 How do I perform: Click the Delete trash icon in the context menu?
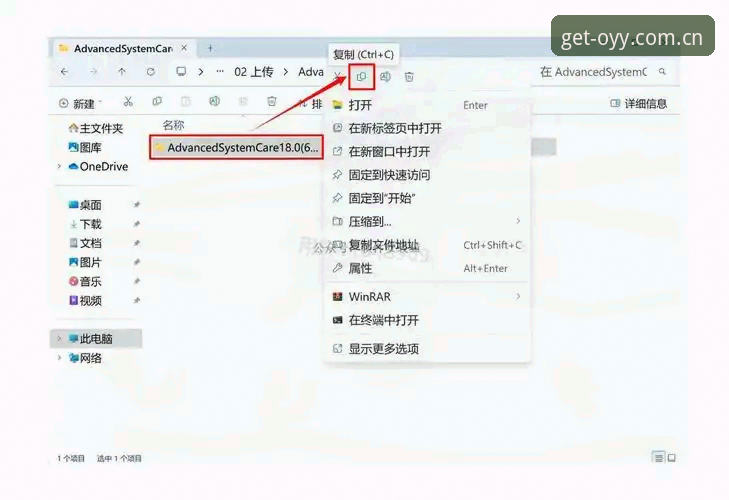click(409, 77)
